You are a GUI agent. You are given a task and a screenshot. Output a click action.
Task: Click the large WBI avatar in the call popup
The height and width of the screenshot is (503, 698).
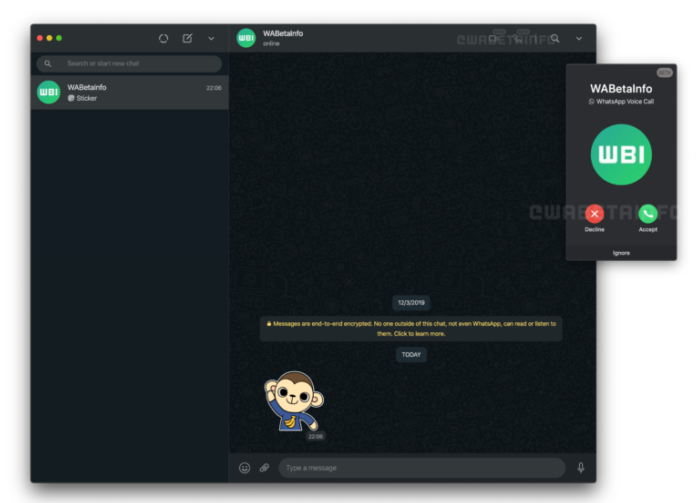tap(621, 154)
